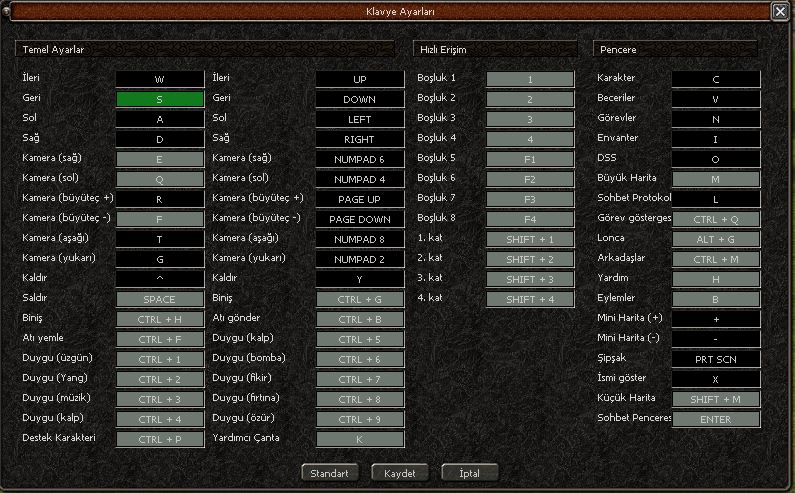Screen dimensions: 795x493
Task: Select the green S key field for Geri
Action: click(159, 99)
